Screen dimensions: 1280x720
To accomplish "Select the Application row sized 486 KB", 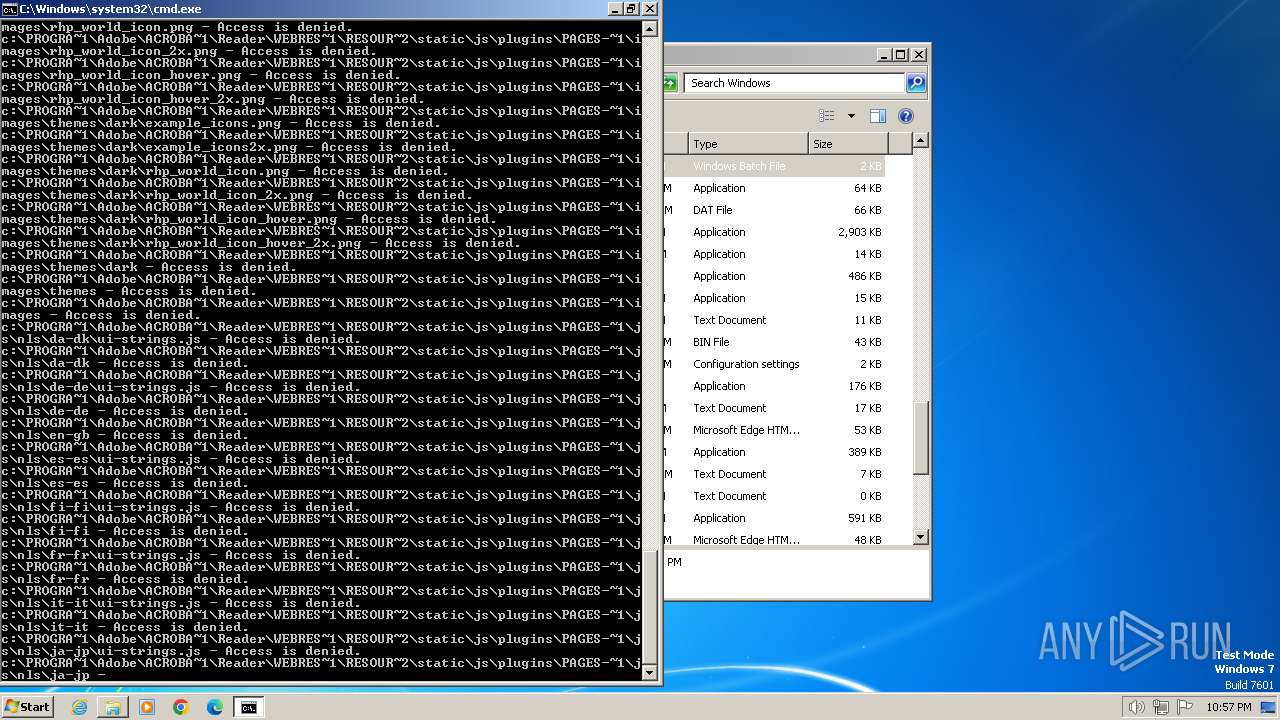I will point(774,276).
